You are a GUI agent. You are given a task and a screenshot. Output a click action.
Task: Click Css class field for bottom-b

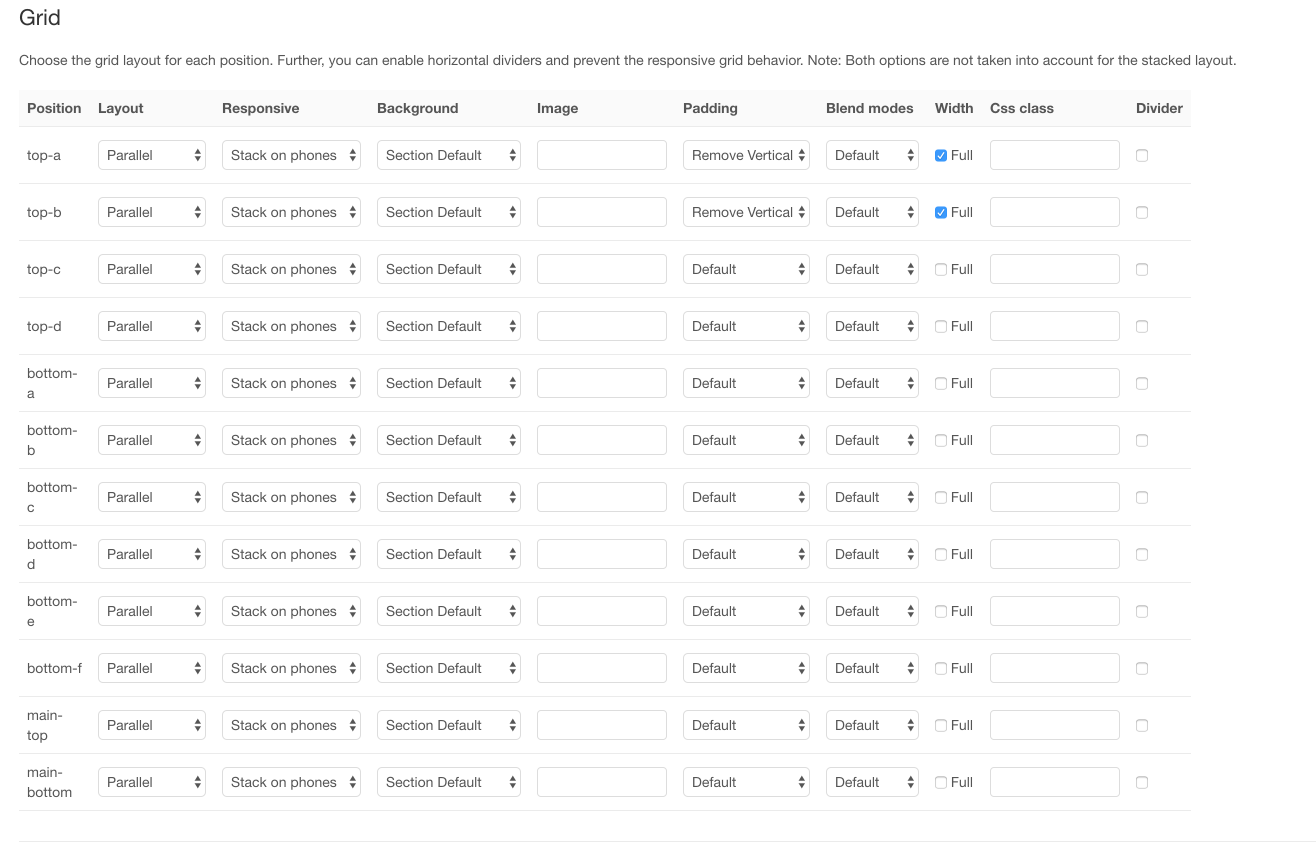coord(1055,440)
